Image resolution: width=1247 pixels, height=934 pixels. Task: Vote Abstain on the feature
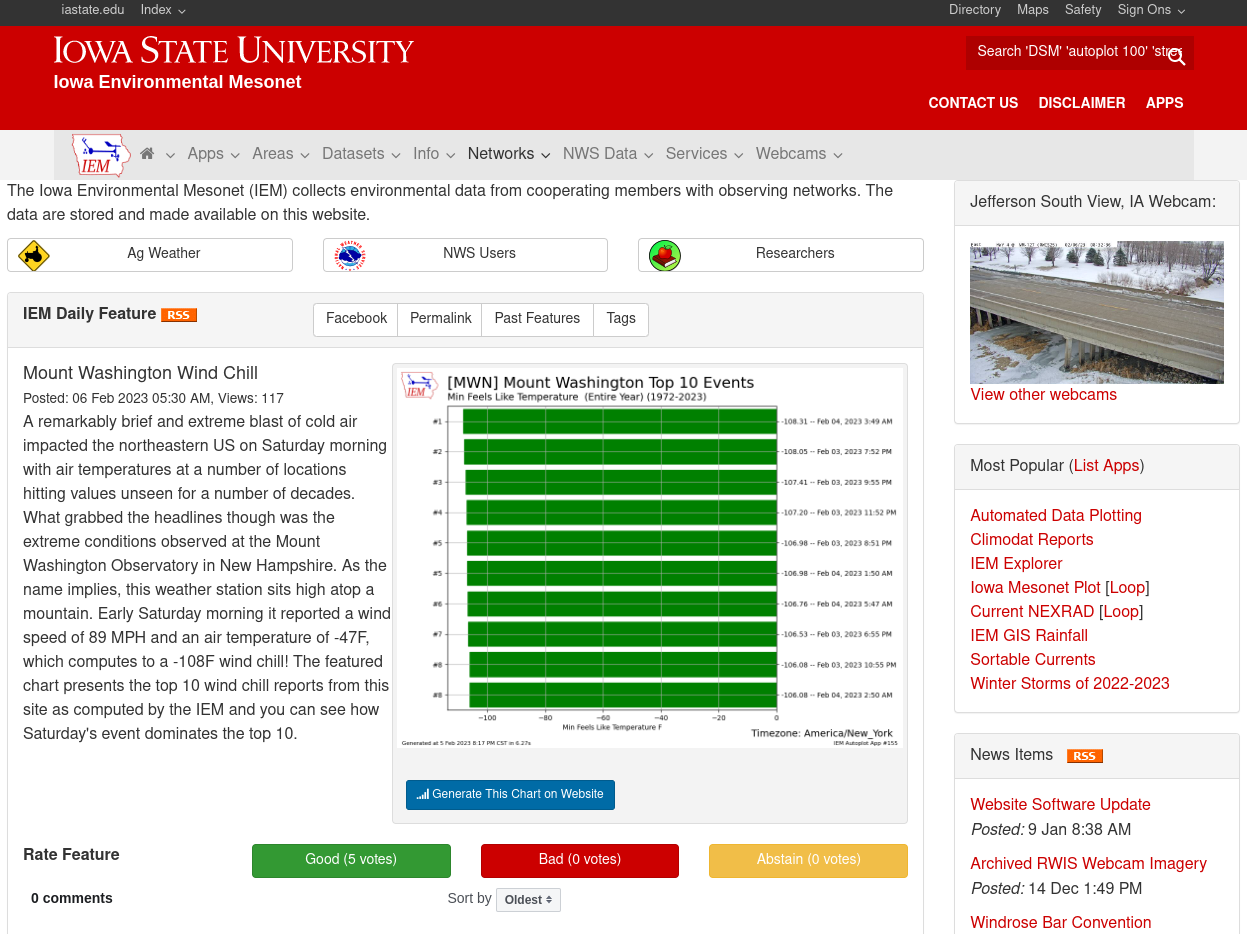click(808, 861)
